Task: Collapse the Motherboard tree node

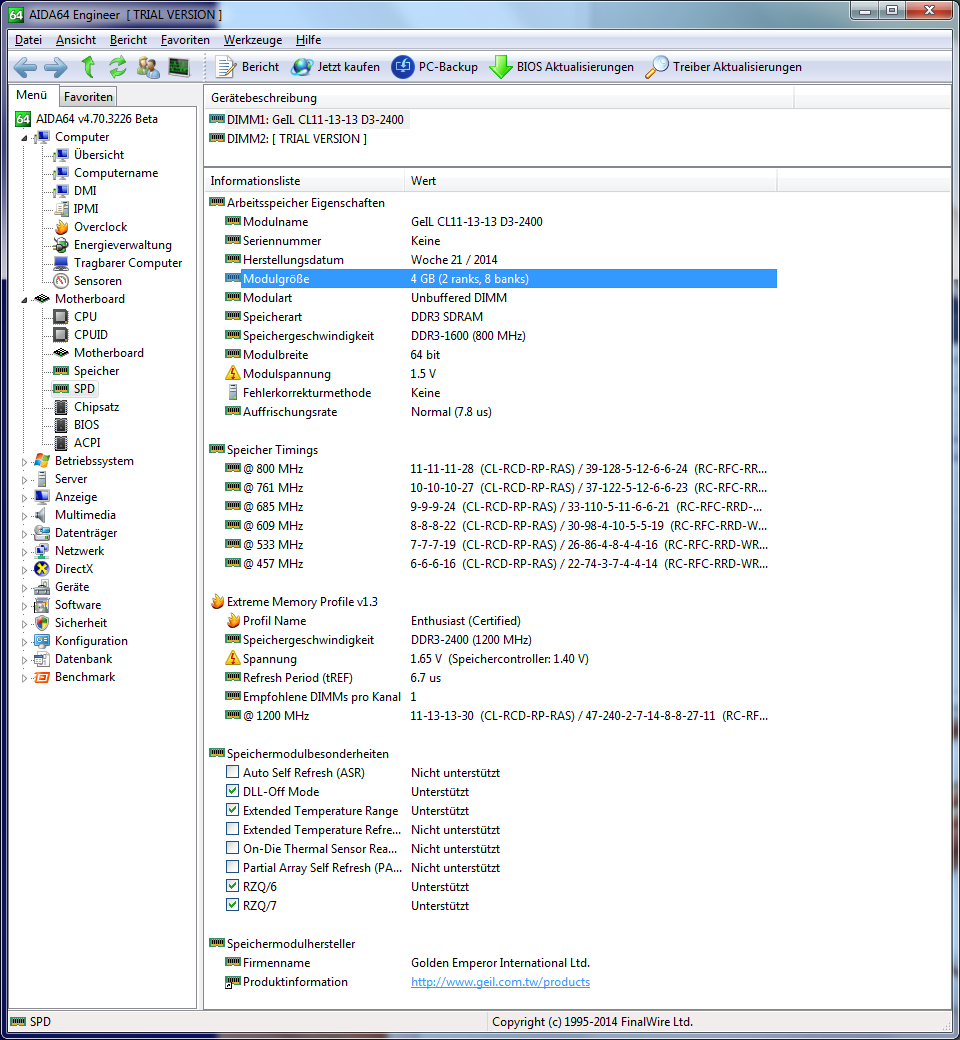Action: click(x=25, y=300)
